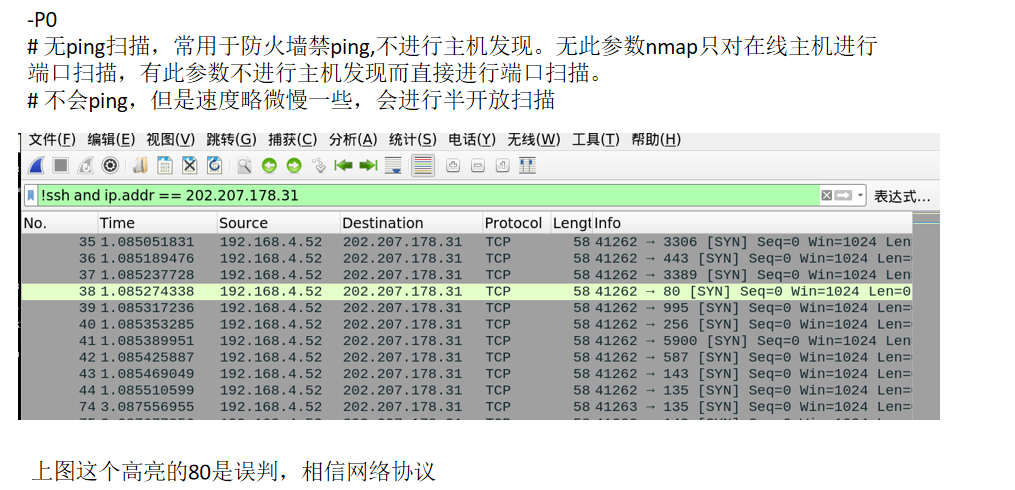Jump to the last packet
Image resolution: width=1015 pixels, height=490 pixels.
(x=368, y=166)
